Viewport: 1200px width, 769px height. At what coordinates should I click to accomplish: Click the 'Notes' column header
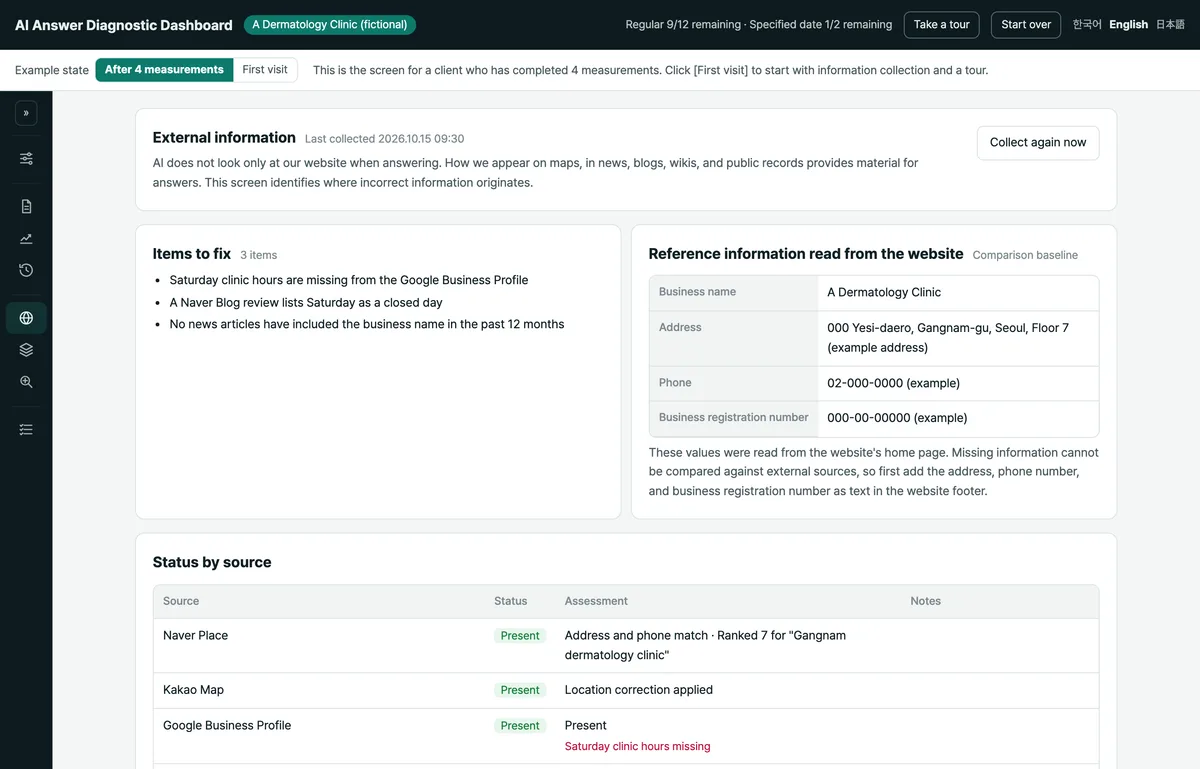point(925,601)
